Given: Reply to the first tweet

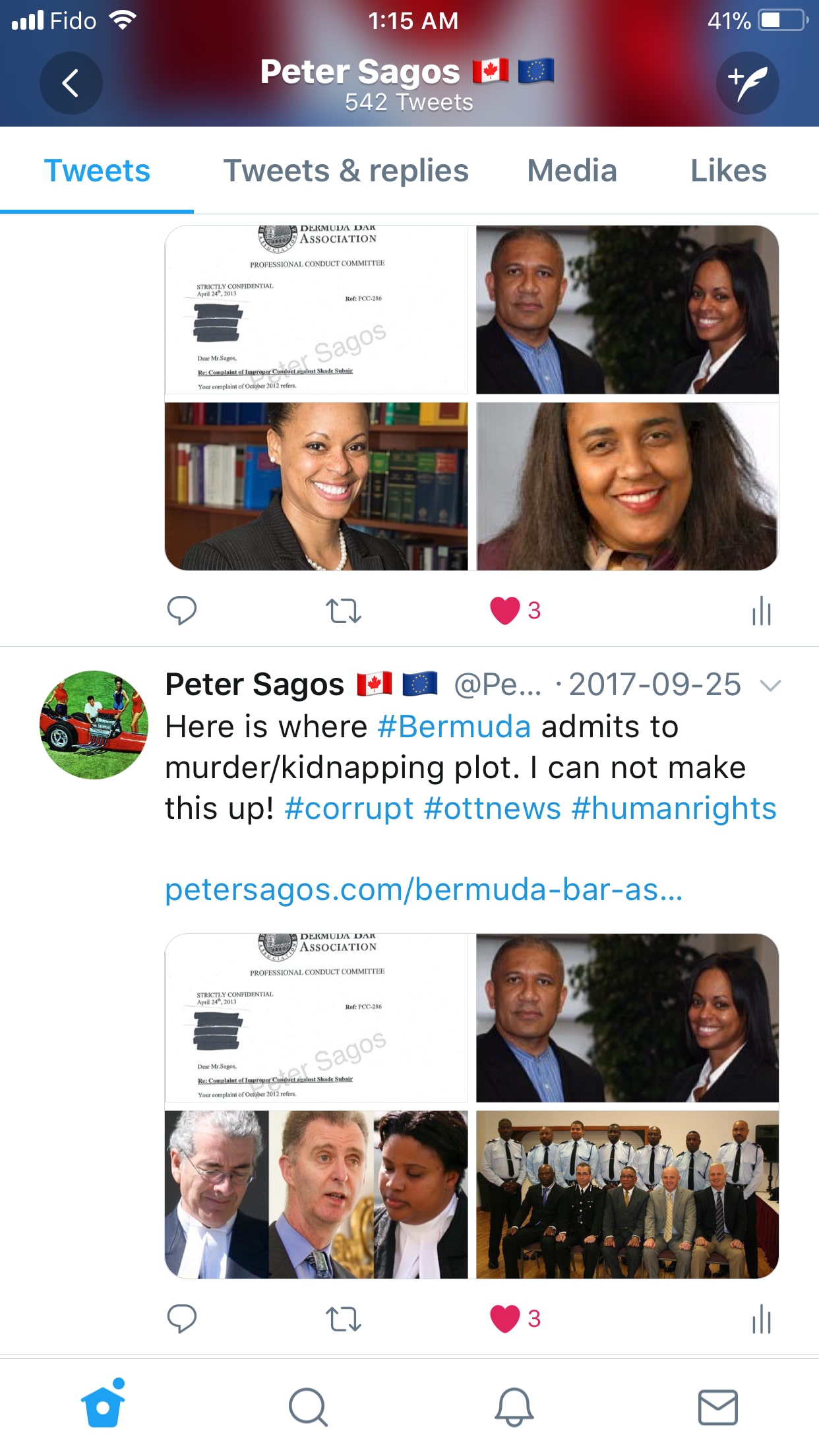Looking at the screenshot, I should tap(182, 611).
